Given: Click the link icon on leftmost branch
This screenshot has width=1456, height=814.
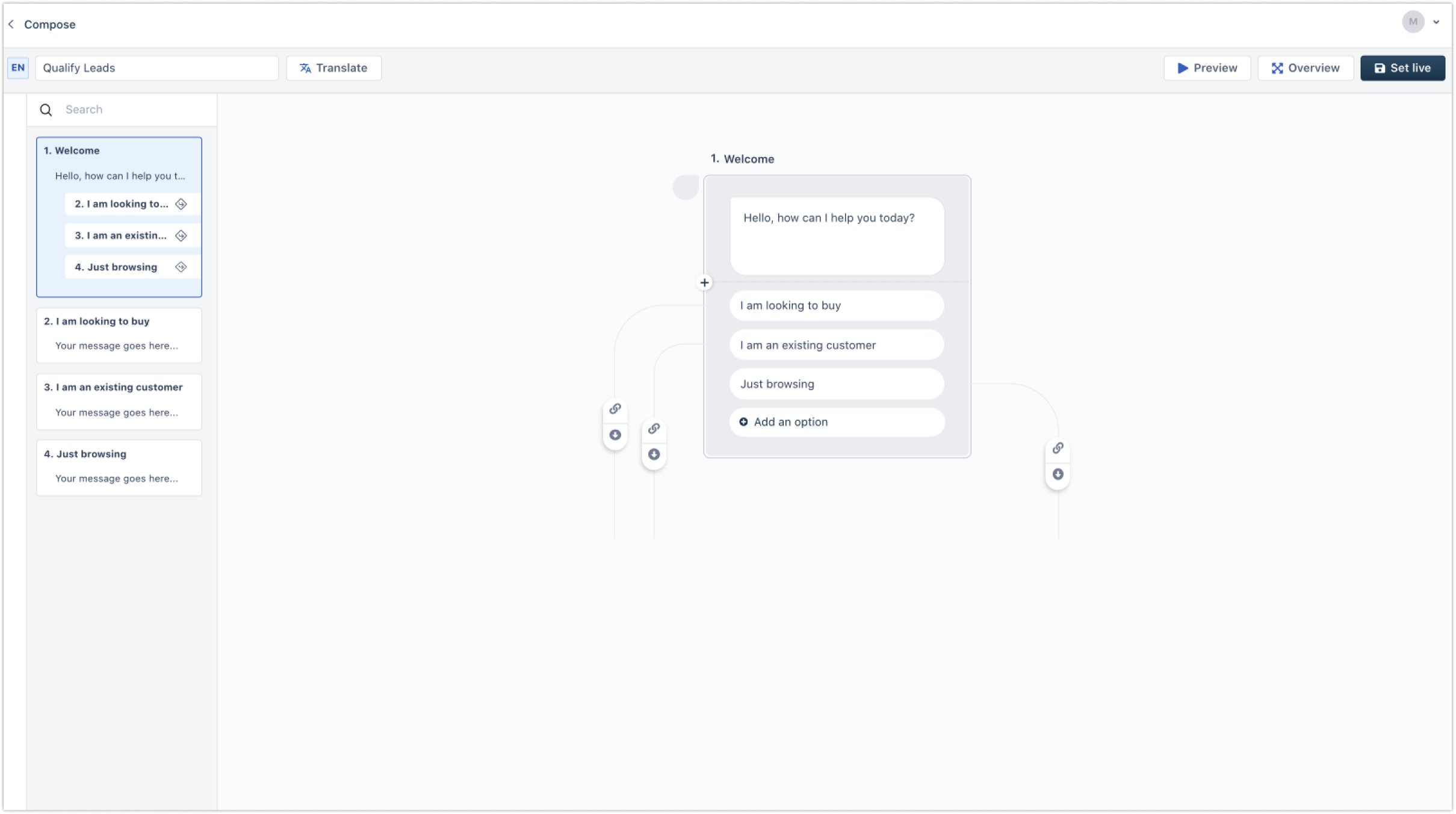Looking at the screenshot, I should pyautogui.click(x=615, y=409).
